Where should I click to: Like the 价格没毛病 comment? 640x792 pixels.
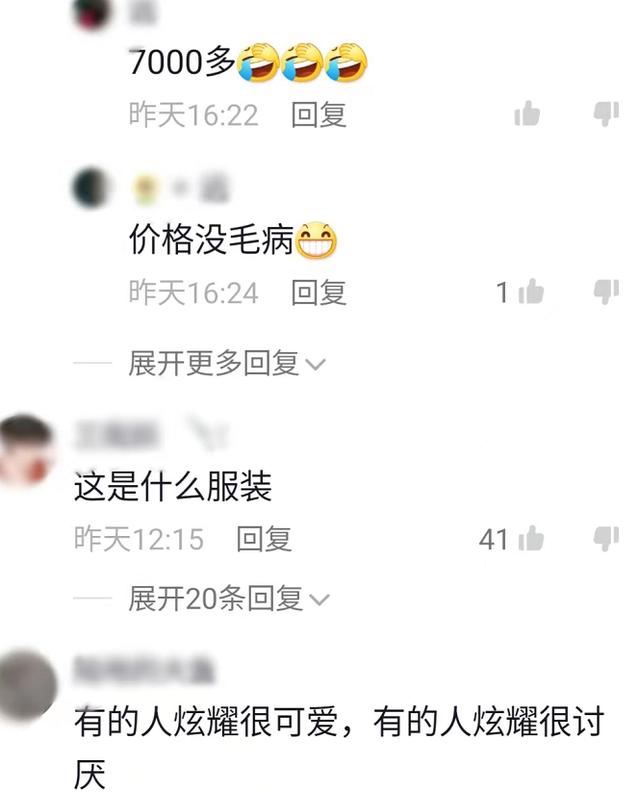tap(530, 291)
